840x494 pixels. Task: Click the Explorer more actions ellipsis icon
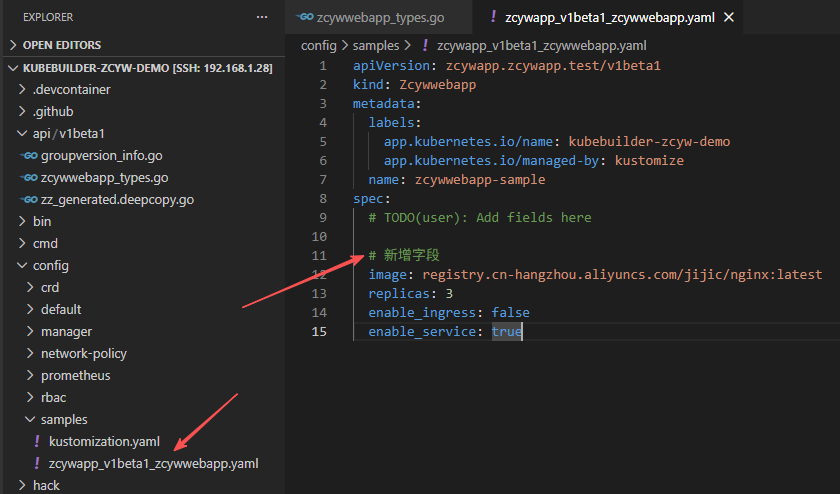[x=262, y=18]
